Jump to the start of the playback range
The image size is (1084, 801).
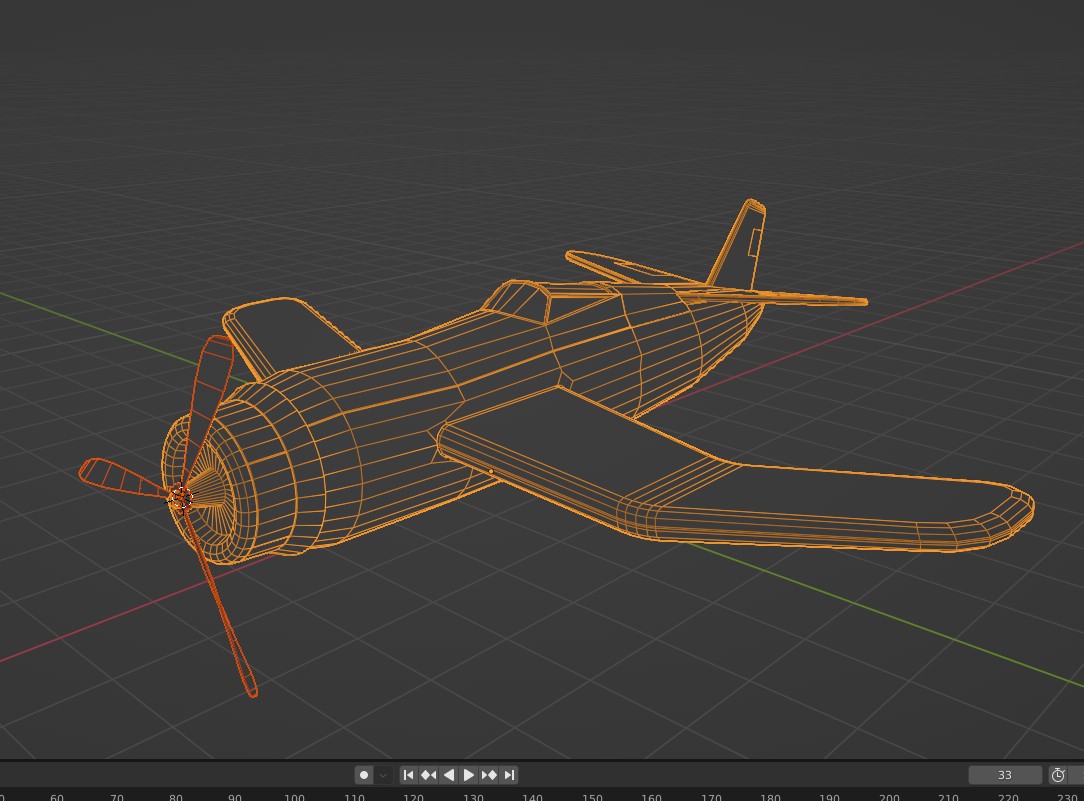click(x=408, y=774)
